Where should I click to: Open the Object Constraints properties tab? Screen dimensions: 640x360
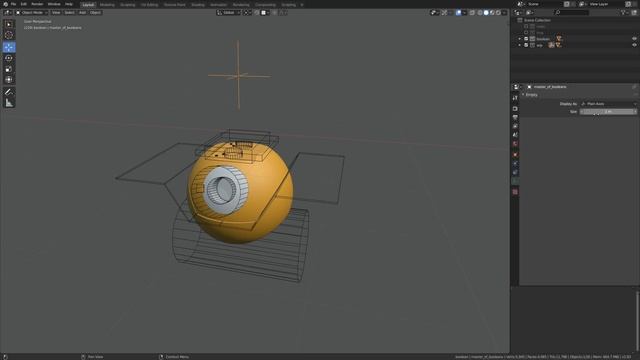tap(515, 172)
